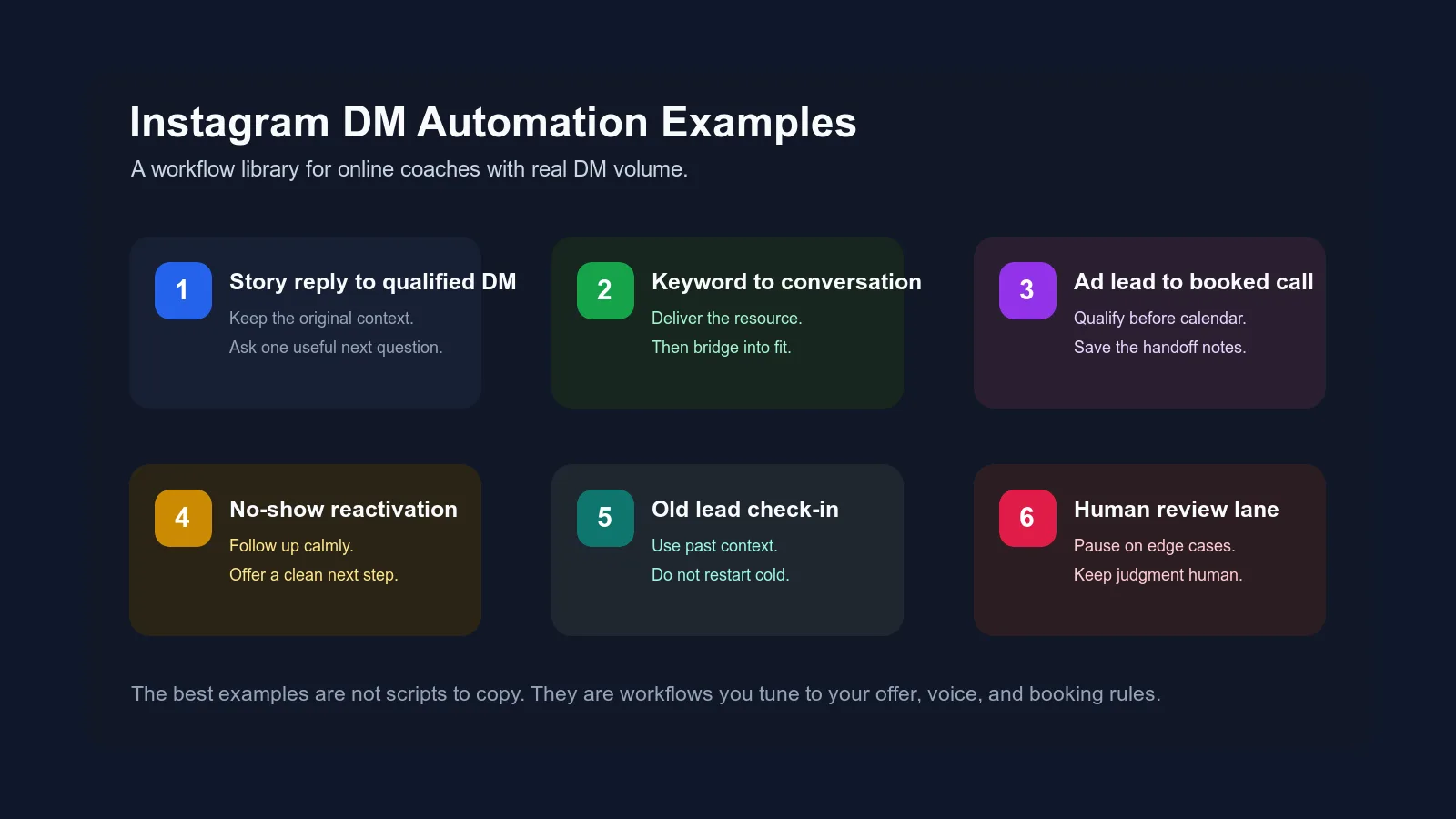Select the 'Keyword to conversation' heading

tap(786, 282)
